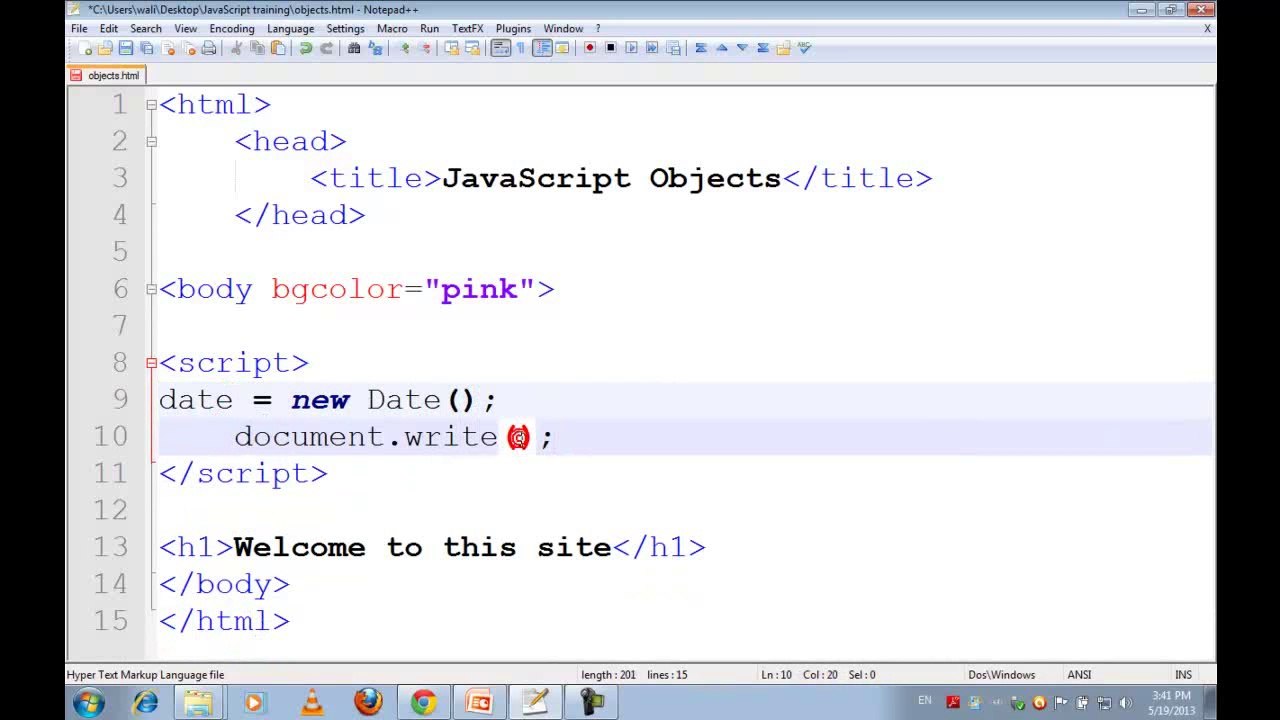Click the "ANSI" encoding status entry
The image size is (1280, 720).
click(x=1079, y=675)
